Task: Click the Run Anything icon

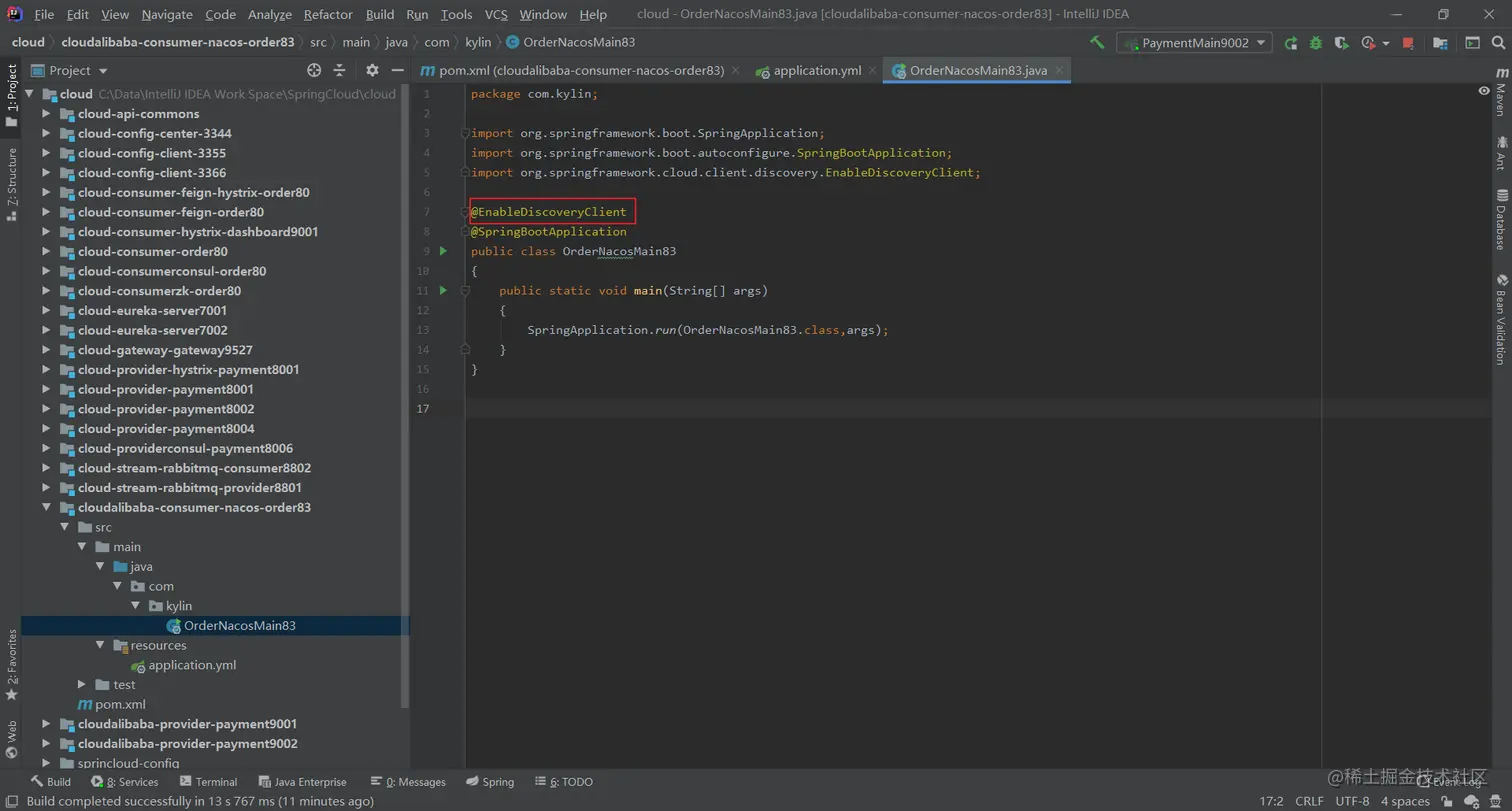Action: [1472, 43]
